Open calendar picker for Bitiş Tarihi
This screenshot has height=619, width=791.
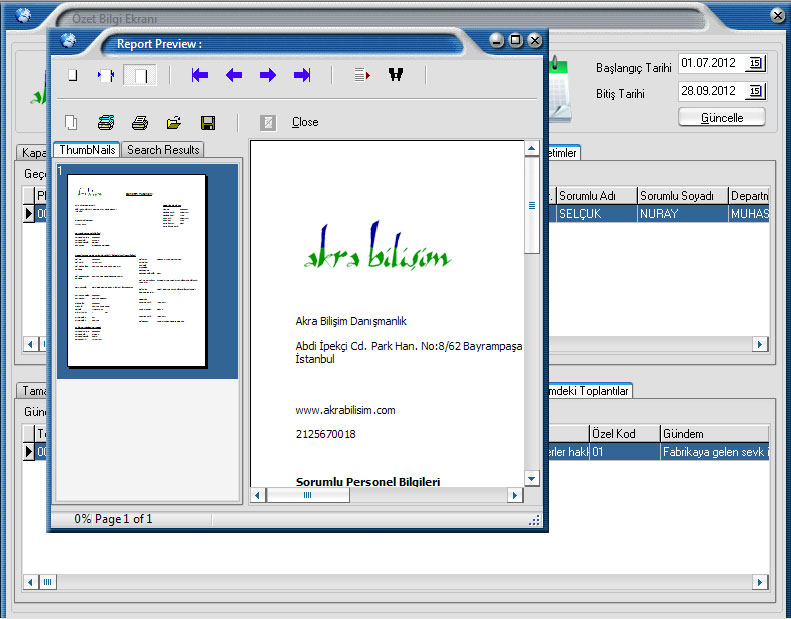point(755,91)
